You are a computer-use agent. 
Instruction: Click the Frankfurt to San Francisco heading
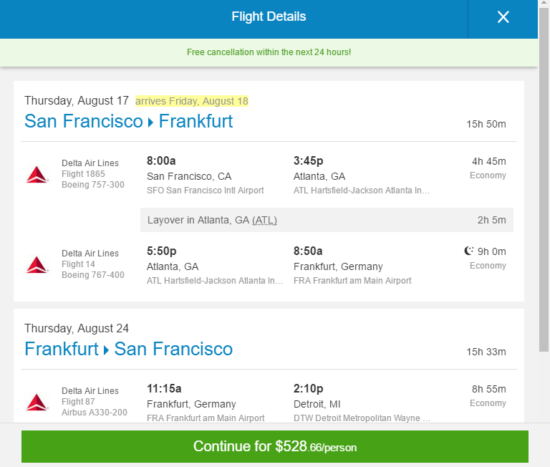(128, 349)
